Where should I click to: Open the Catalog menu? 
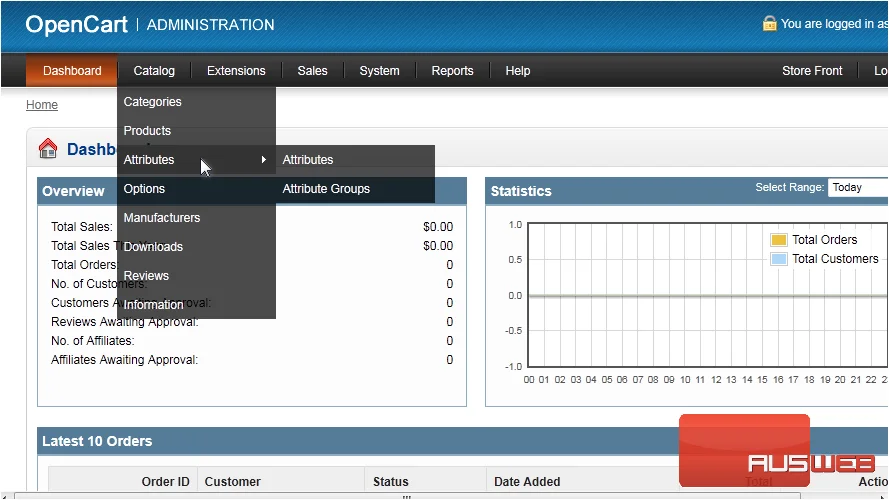tap(154, 71)
